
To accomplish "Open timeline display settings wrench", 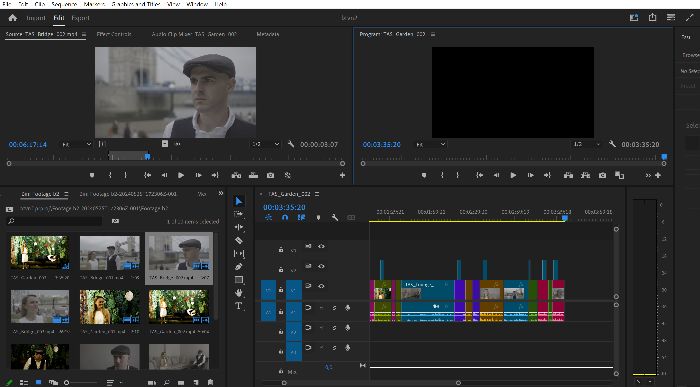I will point(335,217).
